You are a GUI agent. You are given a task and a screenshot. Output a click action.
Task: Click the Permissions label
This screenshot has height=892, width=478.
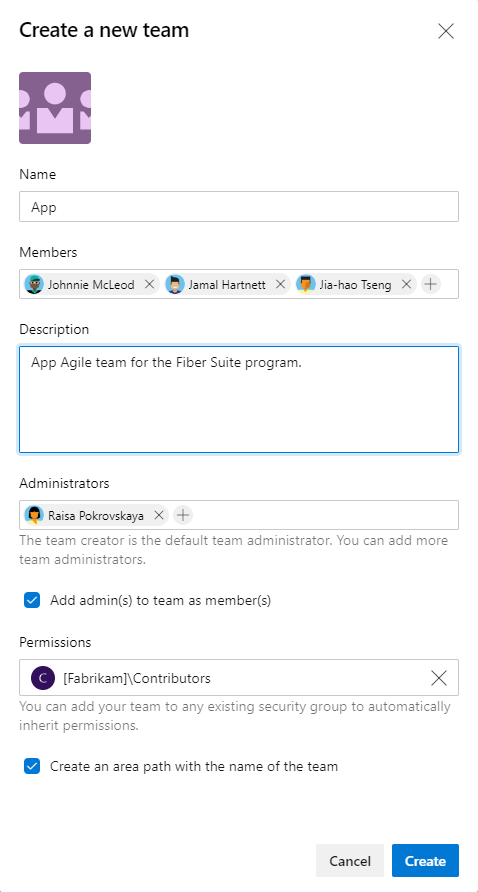click(55, 642)
